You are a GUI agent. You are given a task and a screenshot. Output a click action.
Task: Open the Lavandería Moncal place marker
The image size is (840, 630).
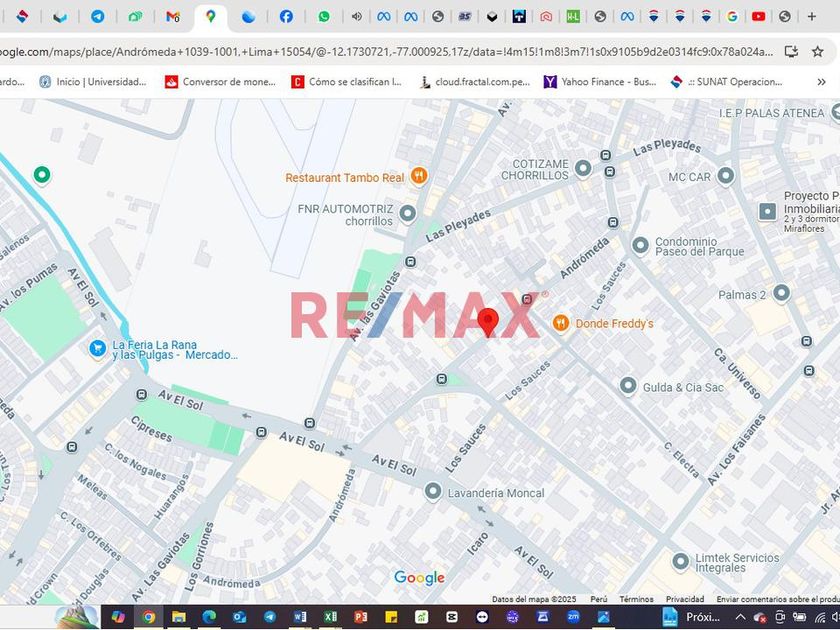click(432, 491)
